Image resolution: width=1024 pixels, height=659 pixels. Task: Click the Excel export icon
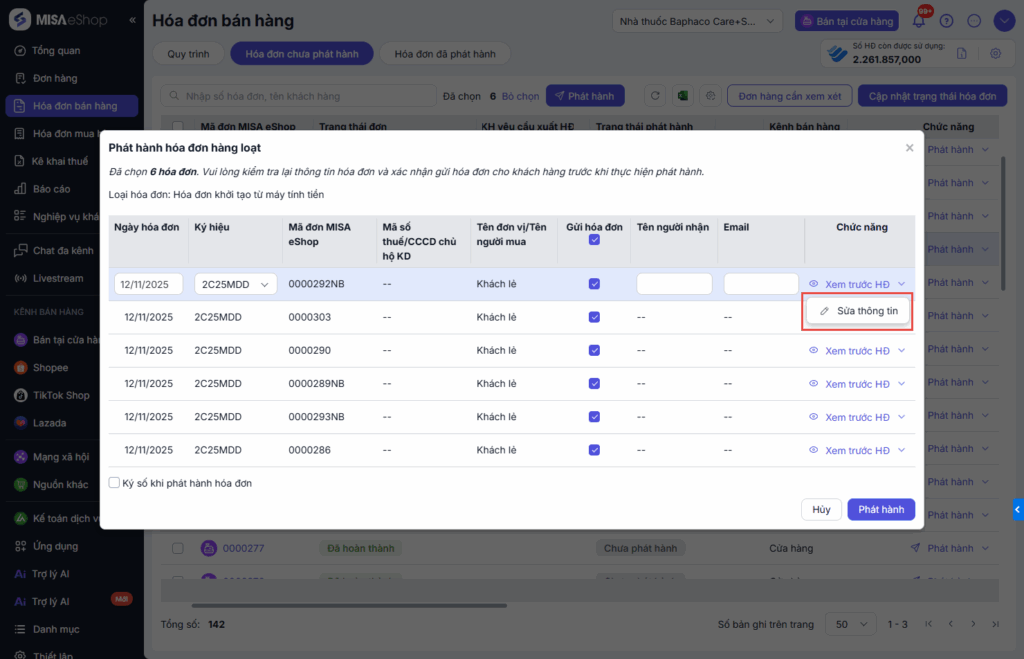[683, 96]
